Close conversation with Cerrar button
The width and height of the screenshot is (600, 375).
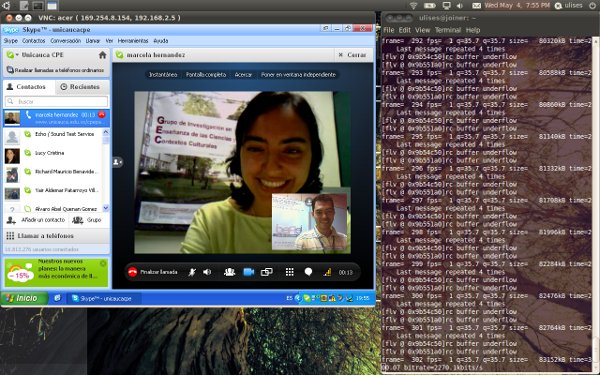click(352, 55)
